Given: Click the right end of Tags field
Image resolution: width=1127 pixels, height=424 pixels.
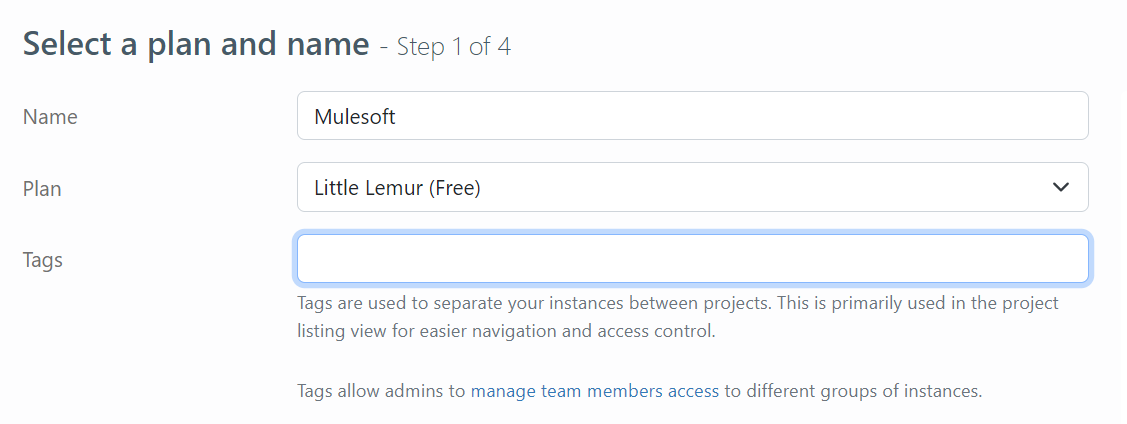Looking at the screenshot, I should (1070, 258).
